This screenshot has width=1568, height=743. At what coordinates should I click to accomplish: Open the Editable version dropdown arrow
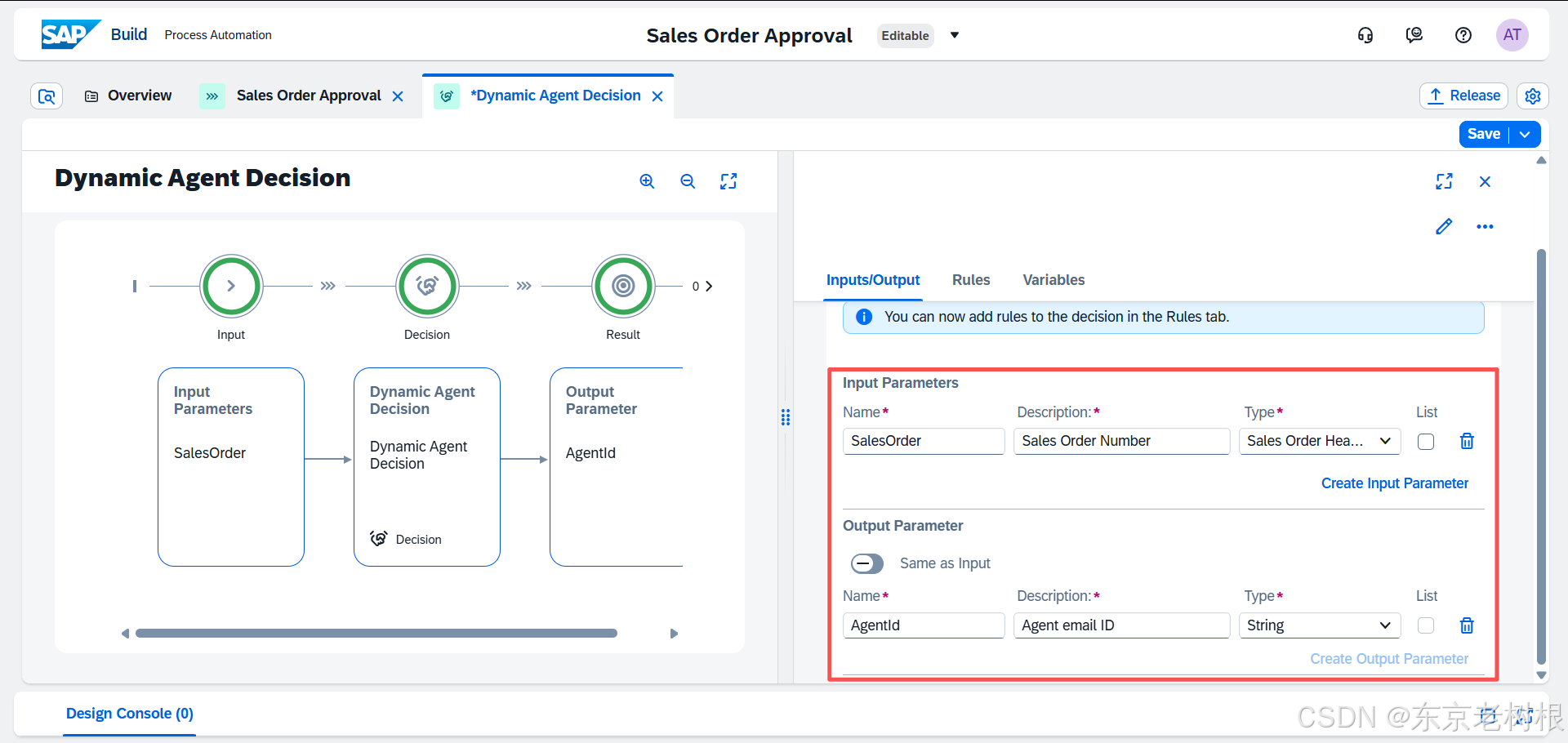(x=954, y=35)
